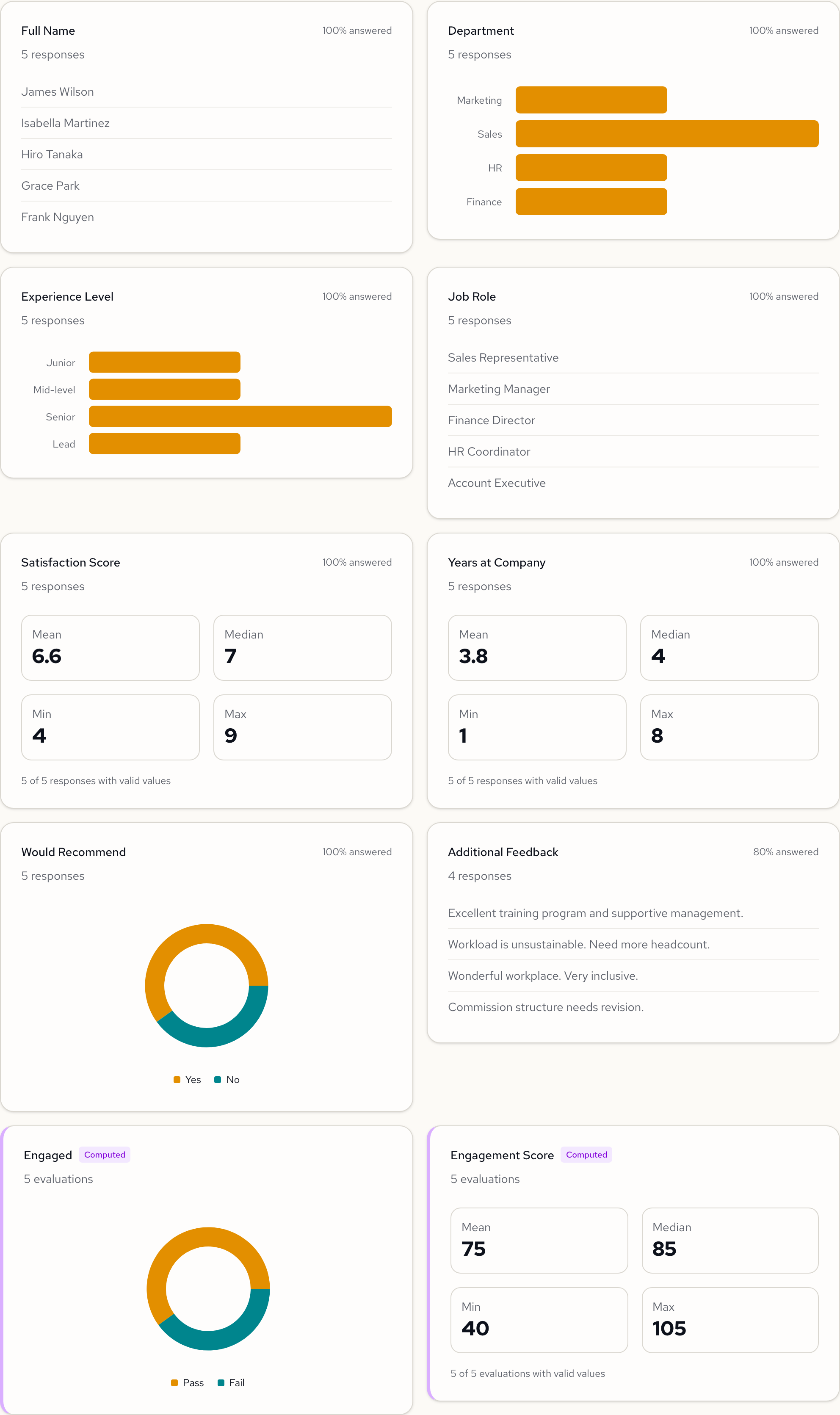Screen dimensions: 840x1415
Task: Select James Wilson in Full Name responses
Action: [x=57, y=91]
